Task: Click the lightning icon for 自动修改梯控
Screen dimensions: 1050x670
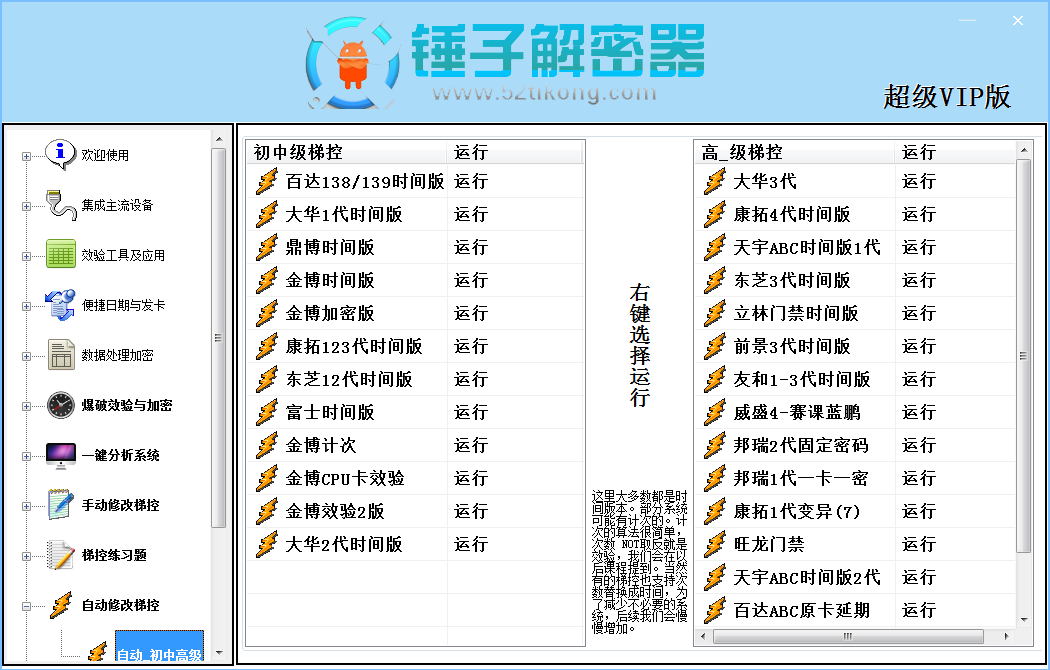Action: [61, 605]
